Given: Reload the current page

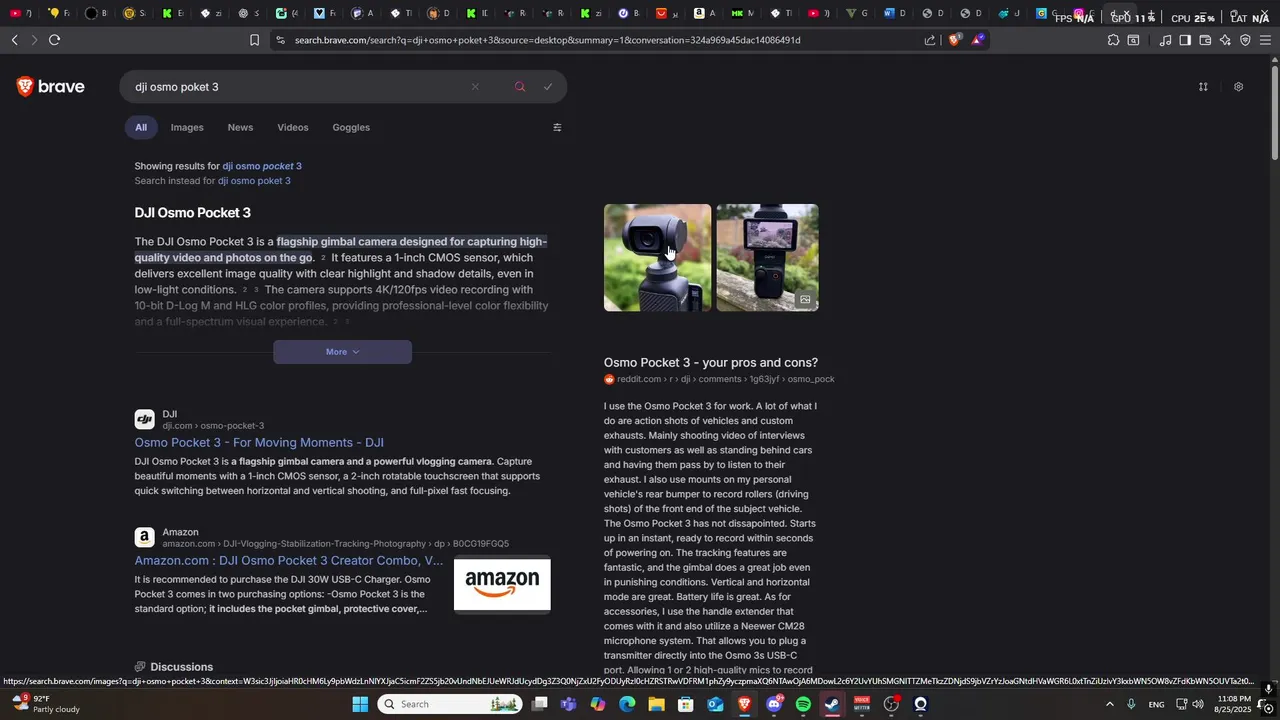Looking at the screenshot, I should [54, 40].
